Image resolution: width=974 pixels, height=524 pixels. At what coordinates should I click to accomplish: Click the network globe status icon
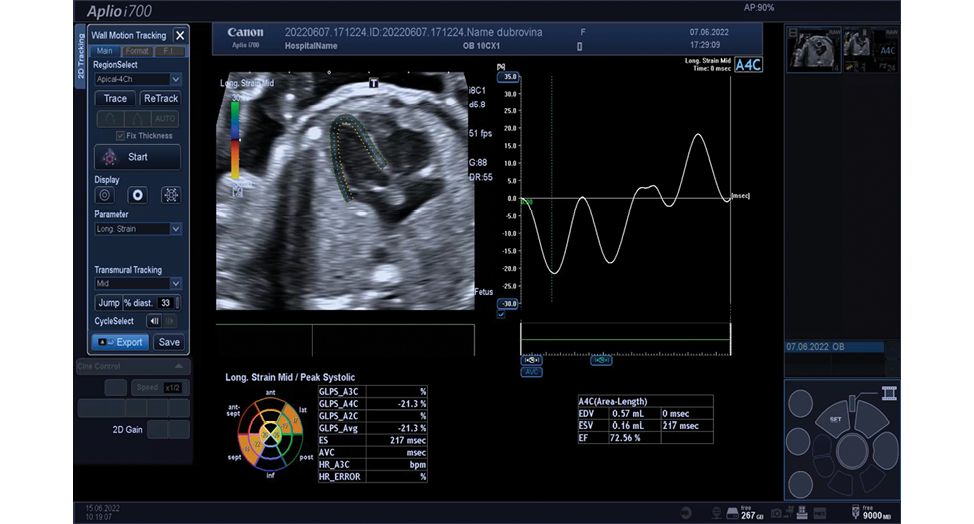point(716,513)
